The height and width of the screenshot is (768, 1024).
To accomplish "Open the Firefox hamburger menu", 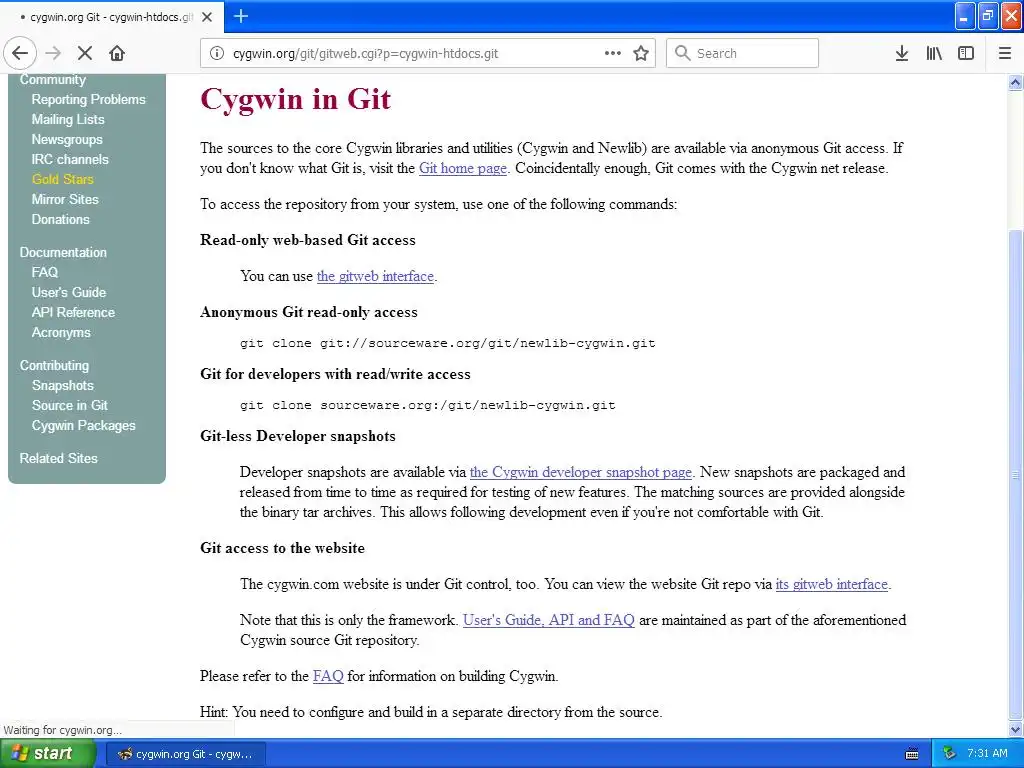I will [1005, 53].
